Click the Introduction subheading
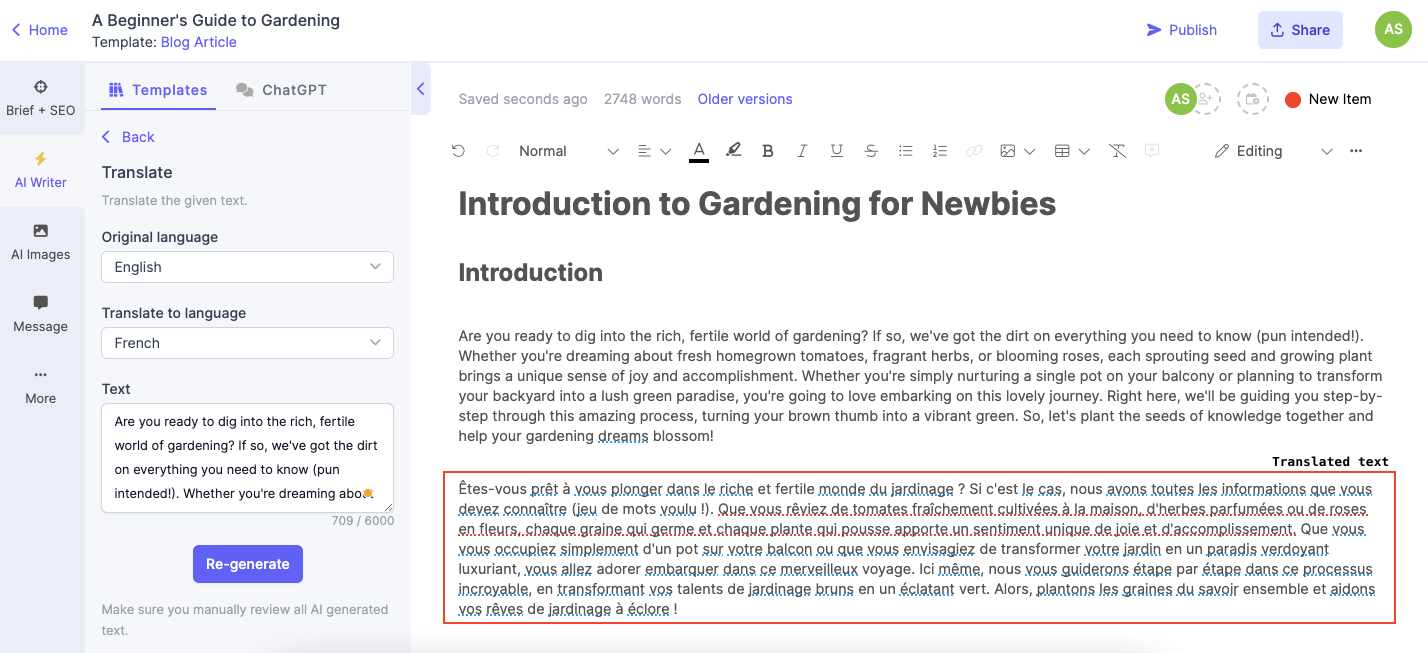The width and height of the screenshot is (1428, 653). pos(530,273)
